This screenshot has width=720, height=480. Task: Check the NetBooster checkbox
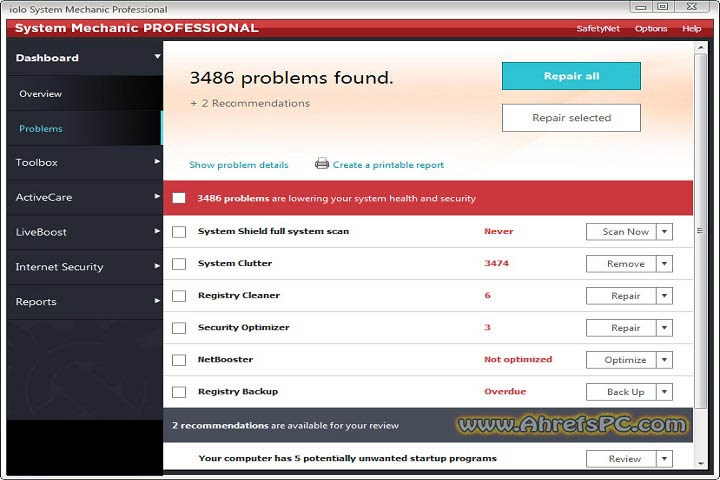pyautogui.click(x=179, y=360)
